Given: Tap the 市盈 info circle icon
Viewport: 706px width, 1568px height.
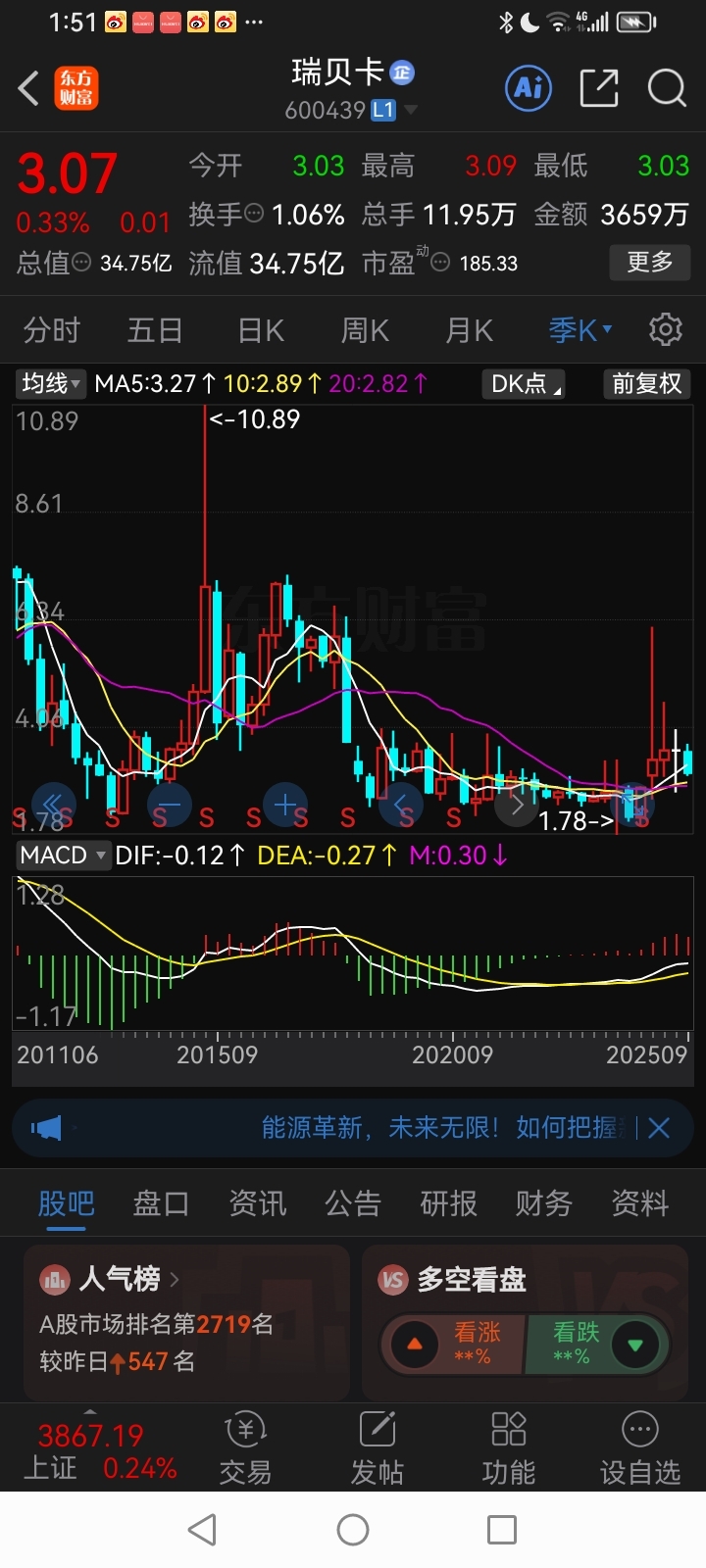Looking at the screenshot, I should [x=441, y=263].
